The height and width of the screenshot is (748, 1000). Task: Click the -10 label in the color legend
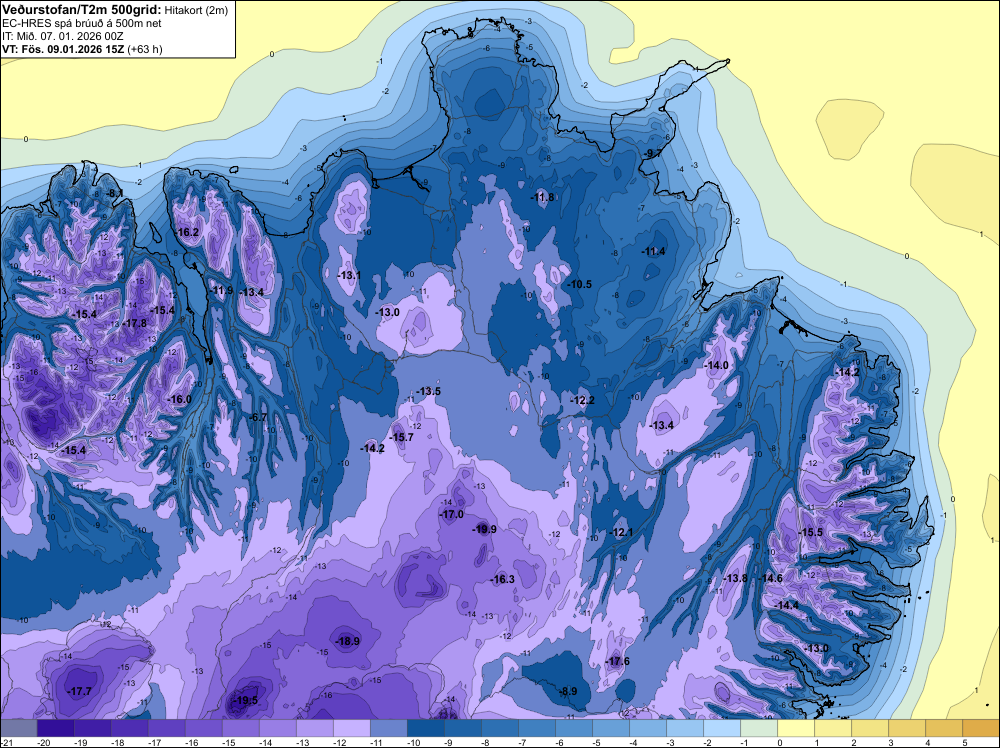click(x=414, y=742)
